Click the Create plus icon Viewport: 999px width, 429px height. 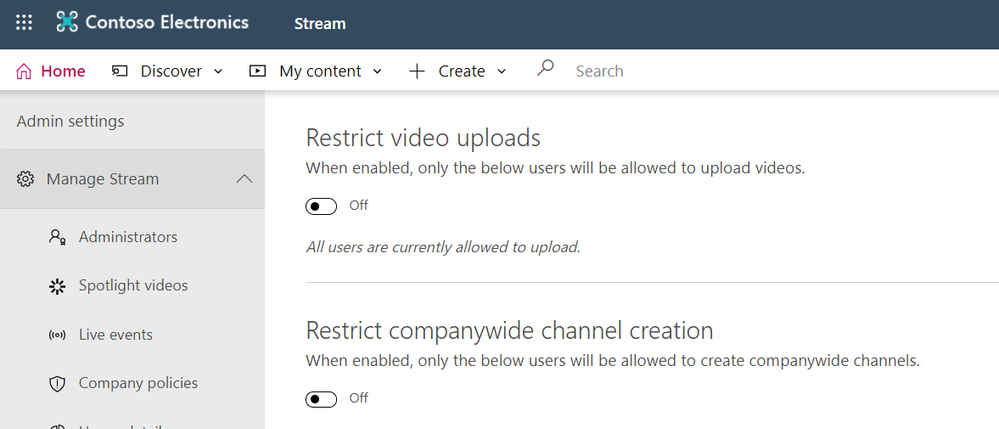(417, 71)
